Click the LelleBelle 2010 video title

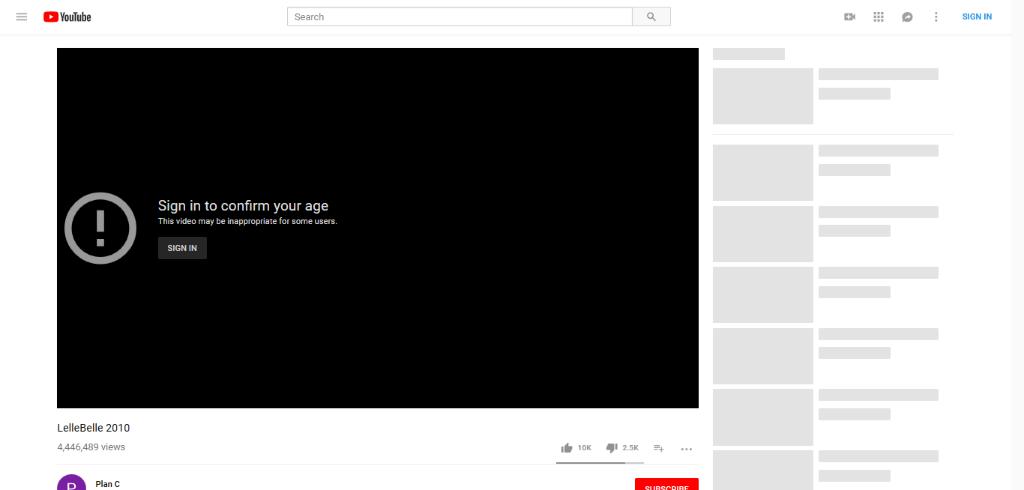(x=94, y=428)
